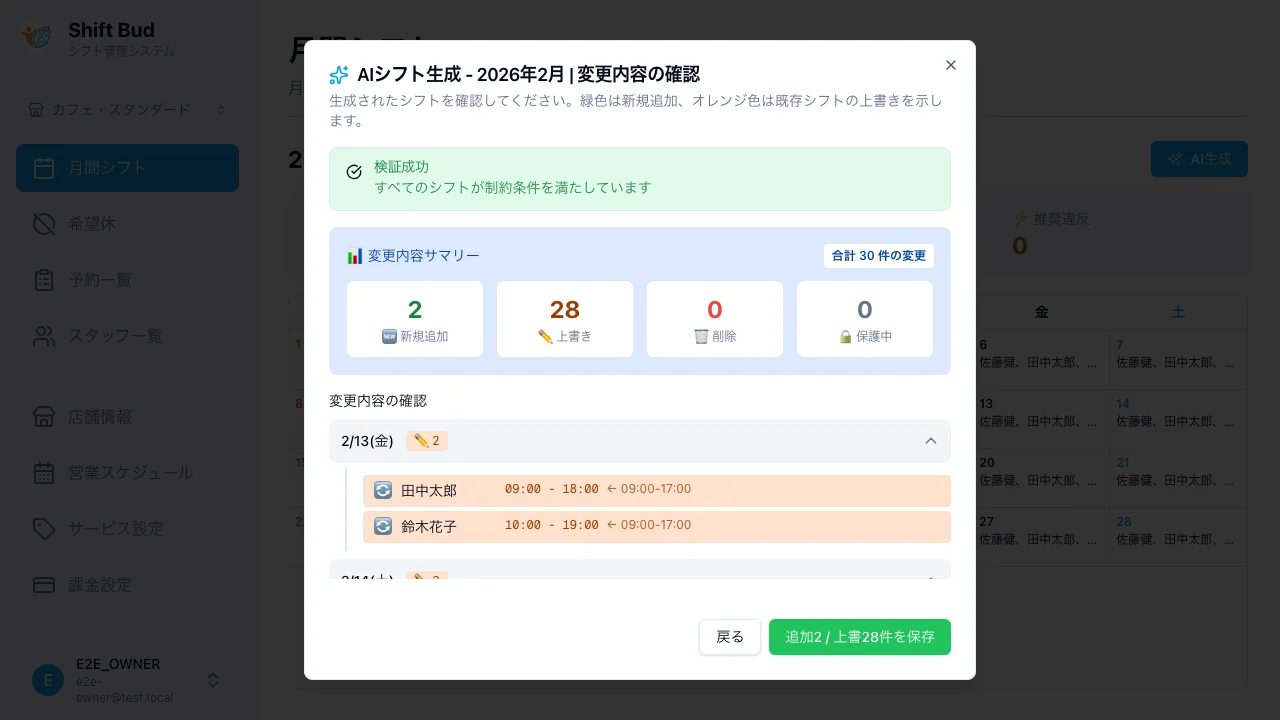Click the 戻る button

coord(730,637)
